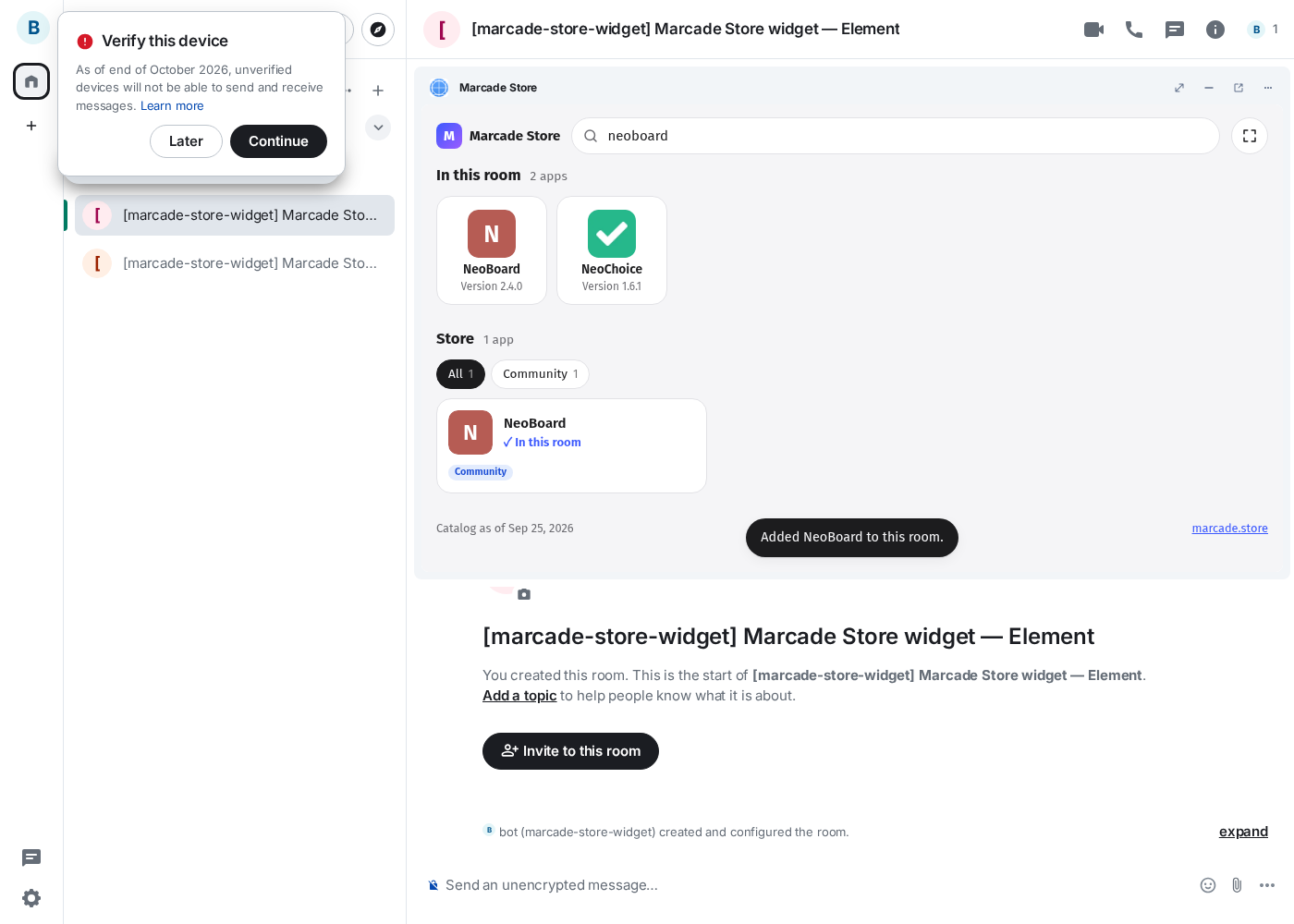
Task: Expand the widget with the diagonal arrows icon
Action: 1179,88
